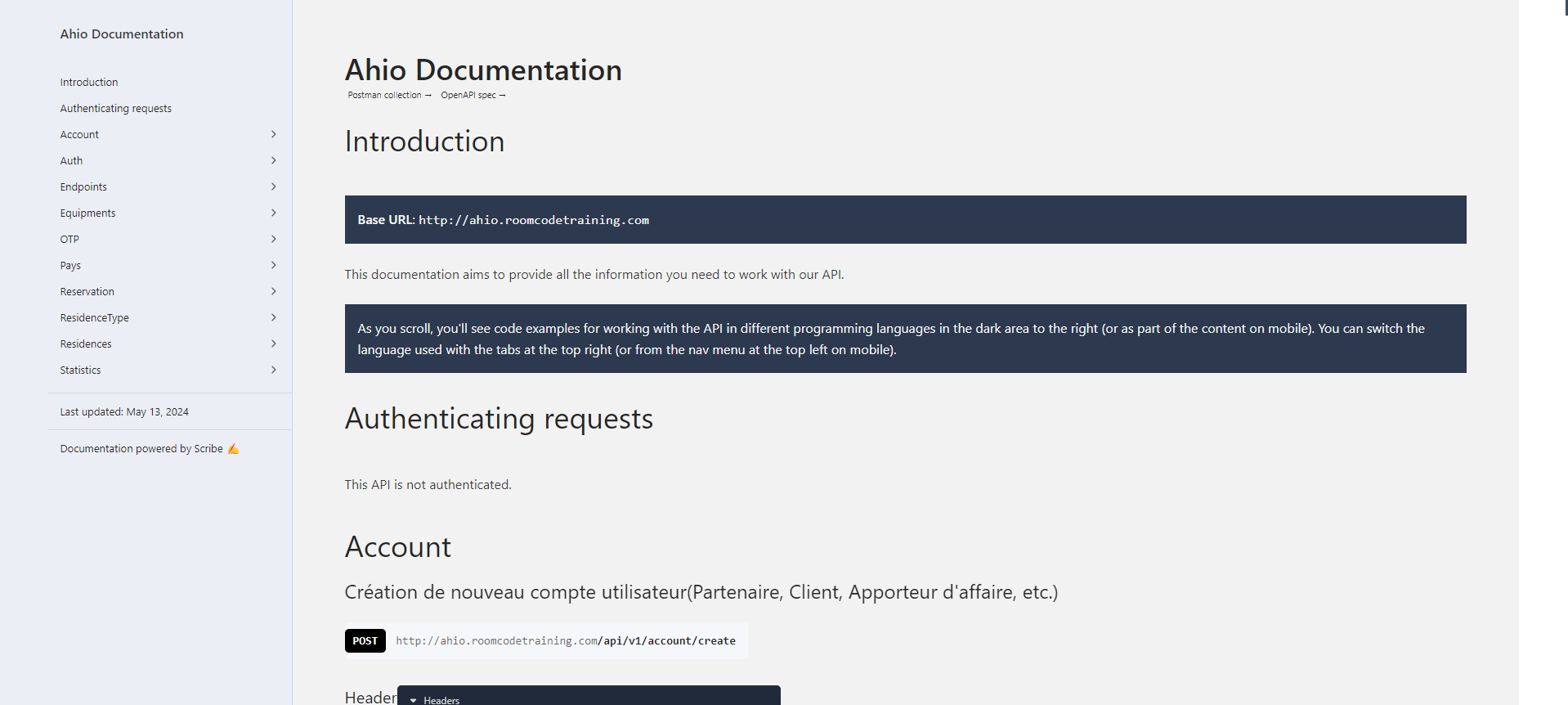
Task: Click the Ahio Documentation sidebar title
Action: coord(121,34)
